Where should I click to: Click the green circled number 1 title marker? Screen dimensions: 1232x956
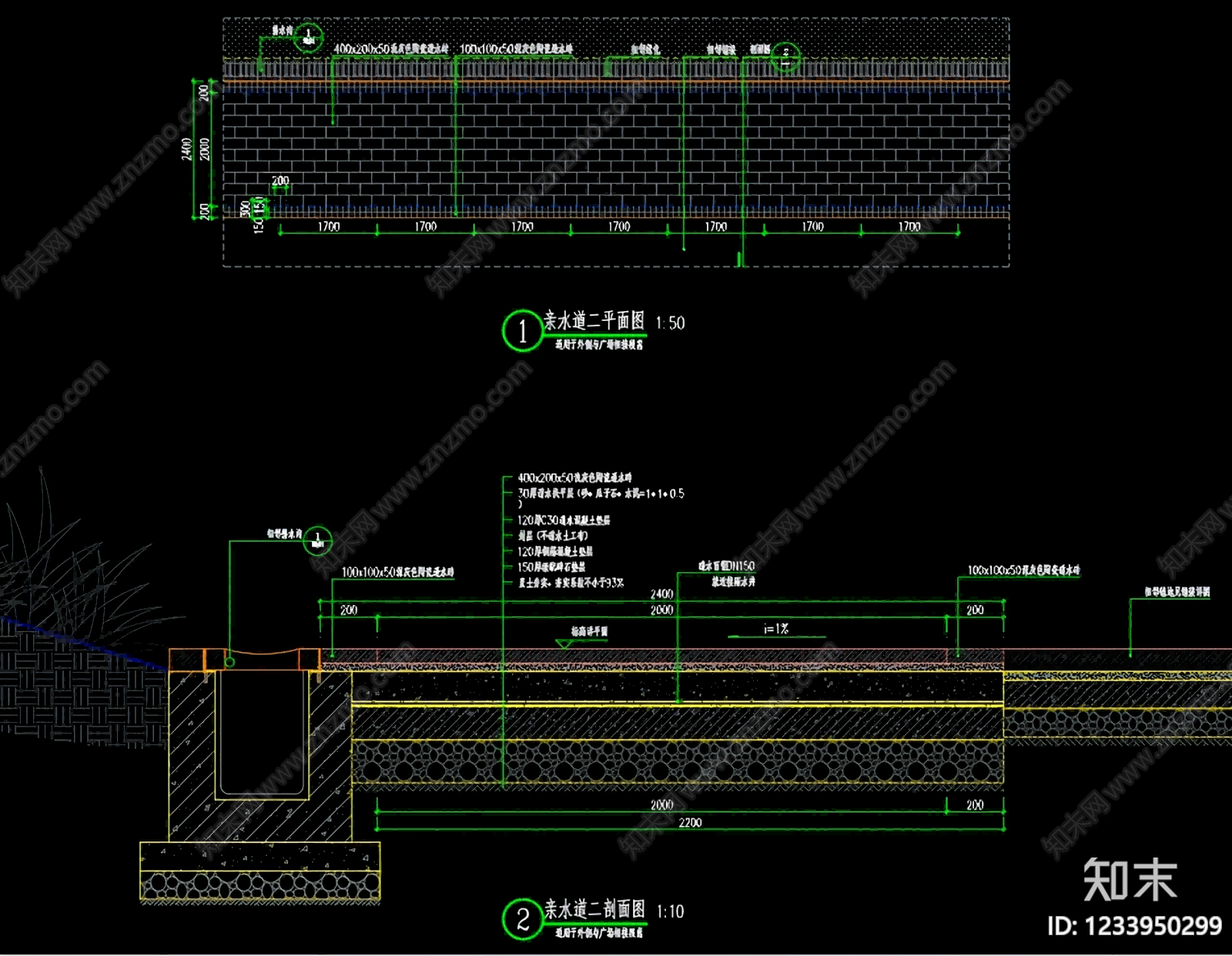coord(523,331)
